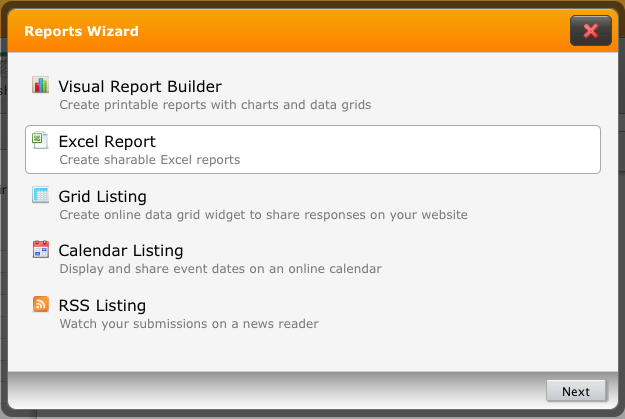Close the Reports Wizard dialog
The width and height of the screenshot is (625, 419).
[590, 31]
